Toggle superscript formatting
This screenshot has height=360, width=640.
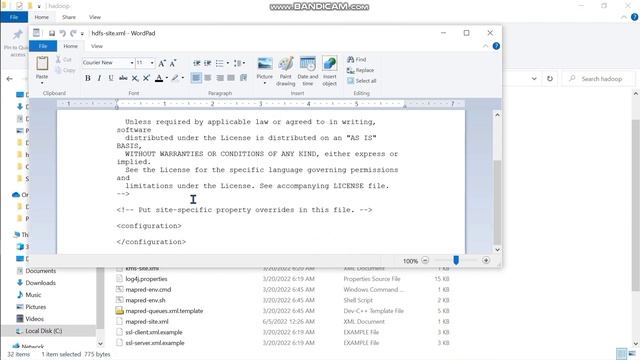[146, 78]
